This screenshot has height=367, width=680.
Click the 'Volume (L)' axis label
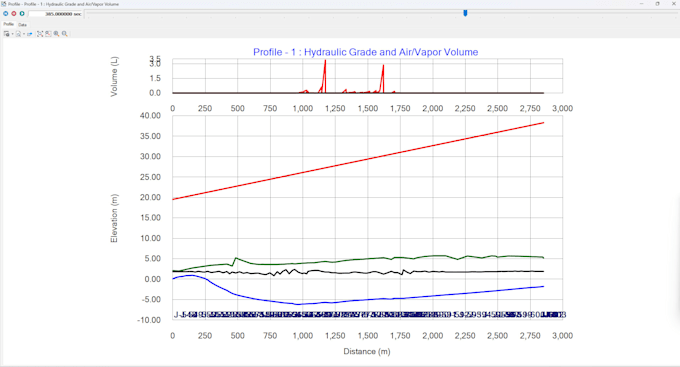click(x=114, y=76)
